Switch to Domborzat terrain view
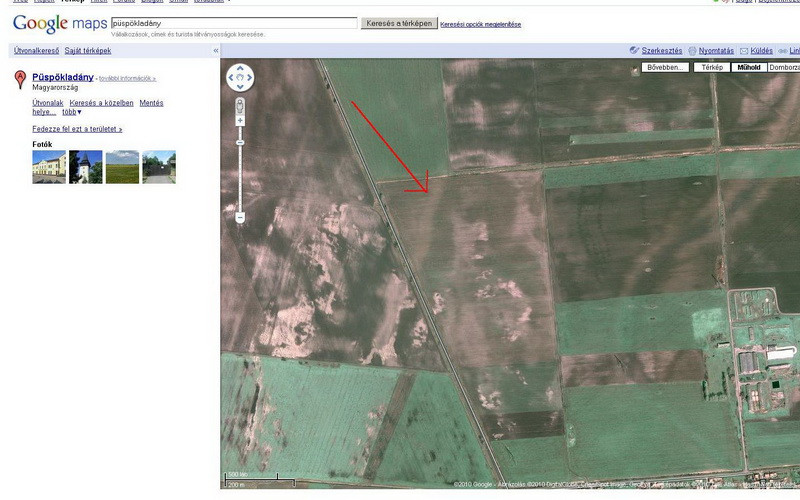 (784, 67)
